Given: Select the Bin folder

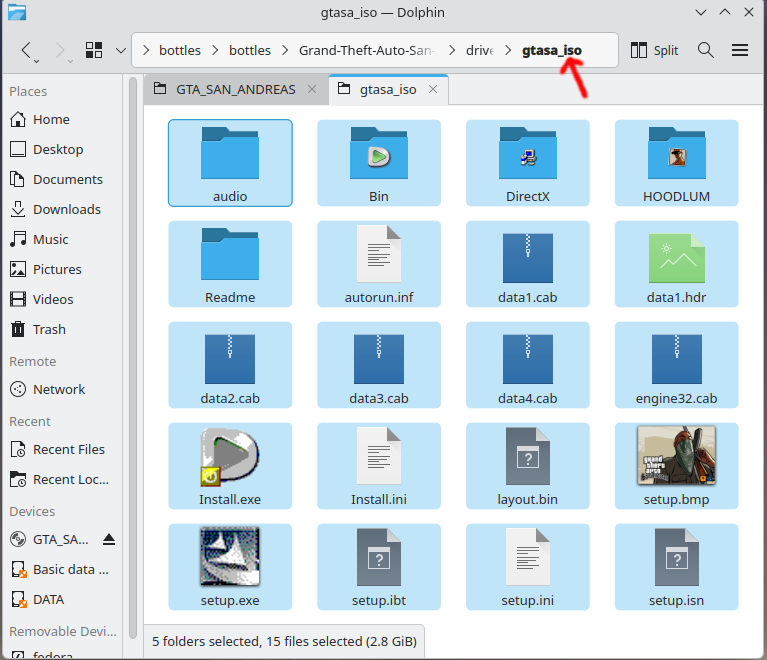Looking at the screenshot, I should tap(379, 163).
